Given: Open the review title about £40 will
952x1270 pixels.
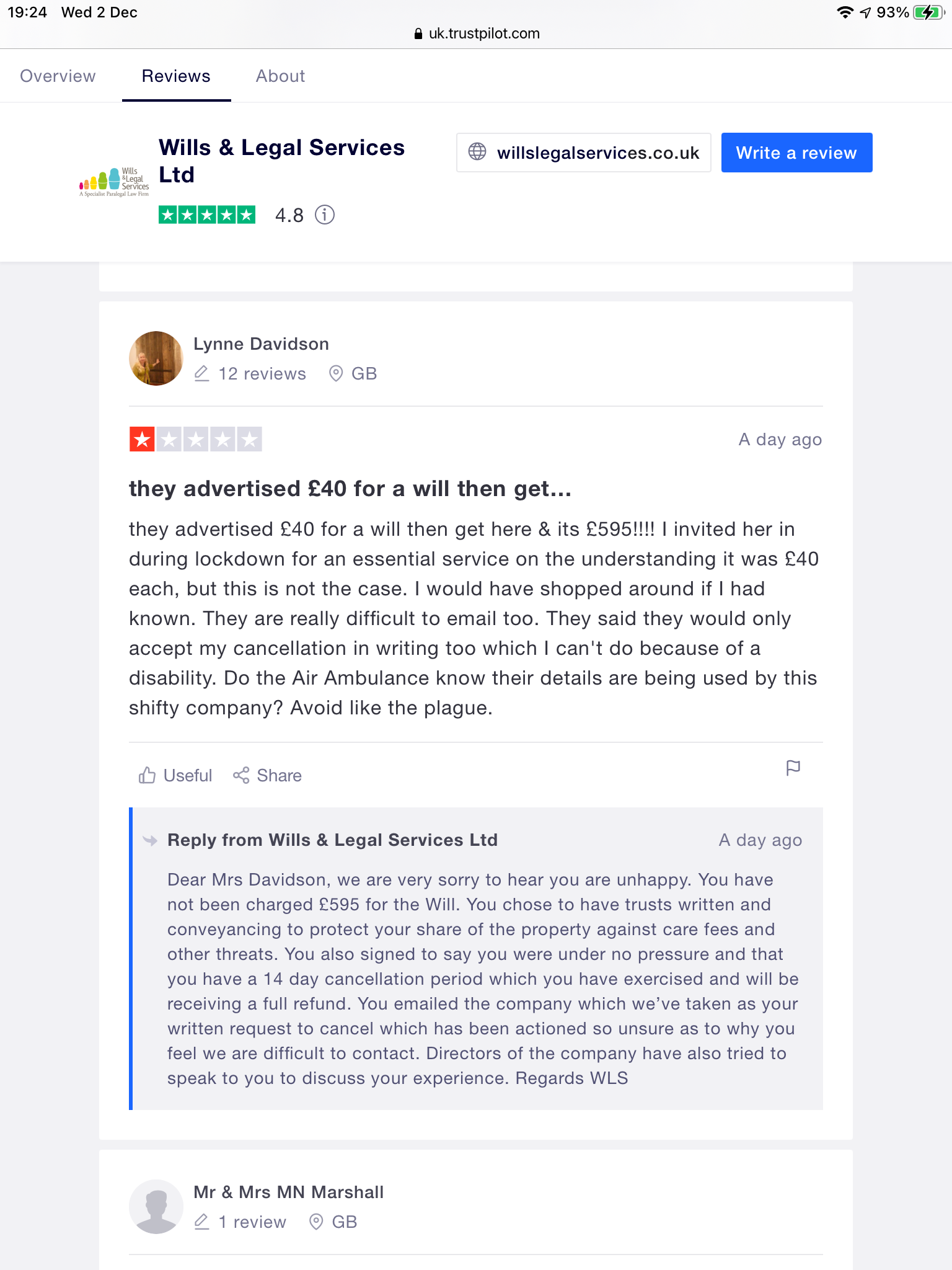Looking at the screenshot, I should pos(350,489).
